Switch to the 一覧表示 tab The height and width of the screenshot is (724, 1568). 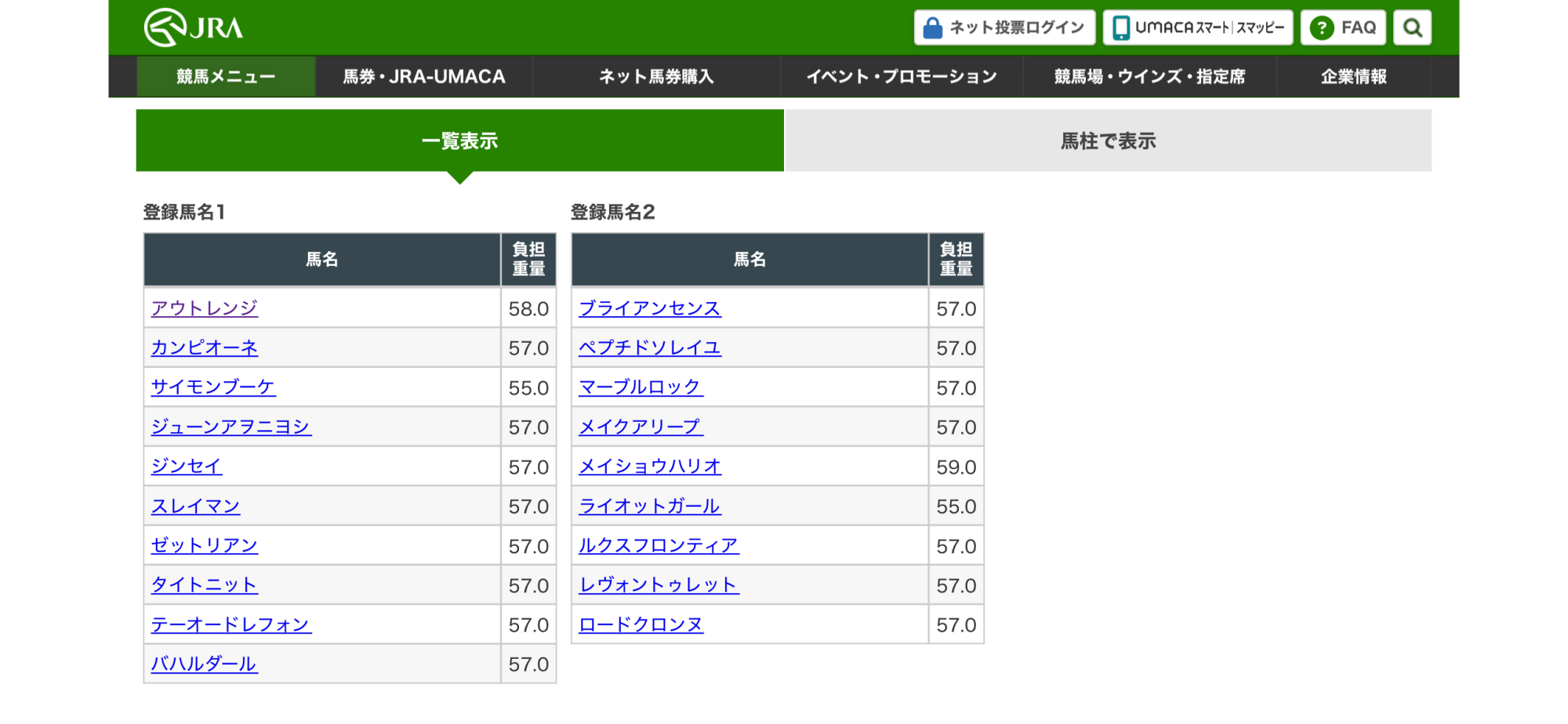point(459,141)
